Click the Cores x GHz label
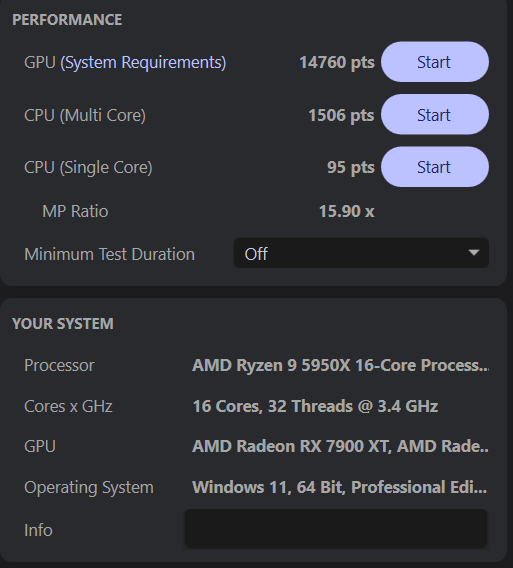Viewport: 513px width, 568px height. pos(68,406)
